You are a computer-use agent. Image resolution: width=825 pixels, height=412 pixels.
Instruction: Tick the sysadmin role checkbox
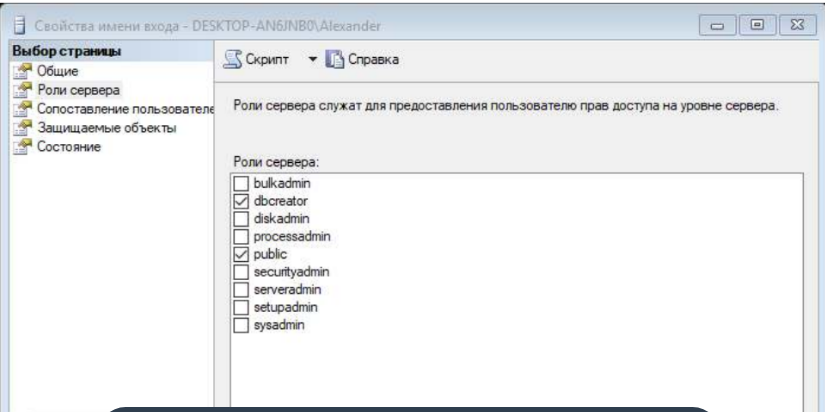[x=241, y=326]
